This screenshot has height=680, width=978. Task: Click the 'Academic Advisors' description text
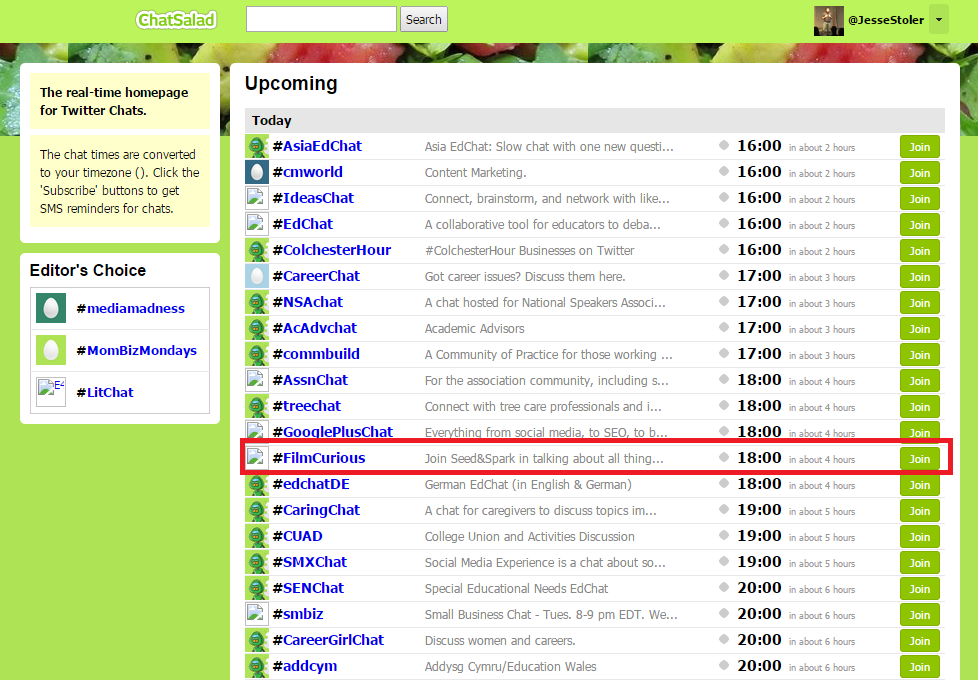pos(474,329)
